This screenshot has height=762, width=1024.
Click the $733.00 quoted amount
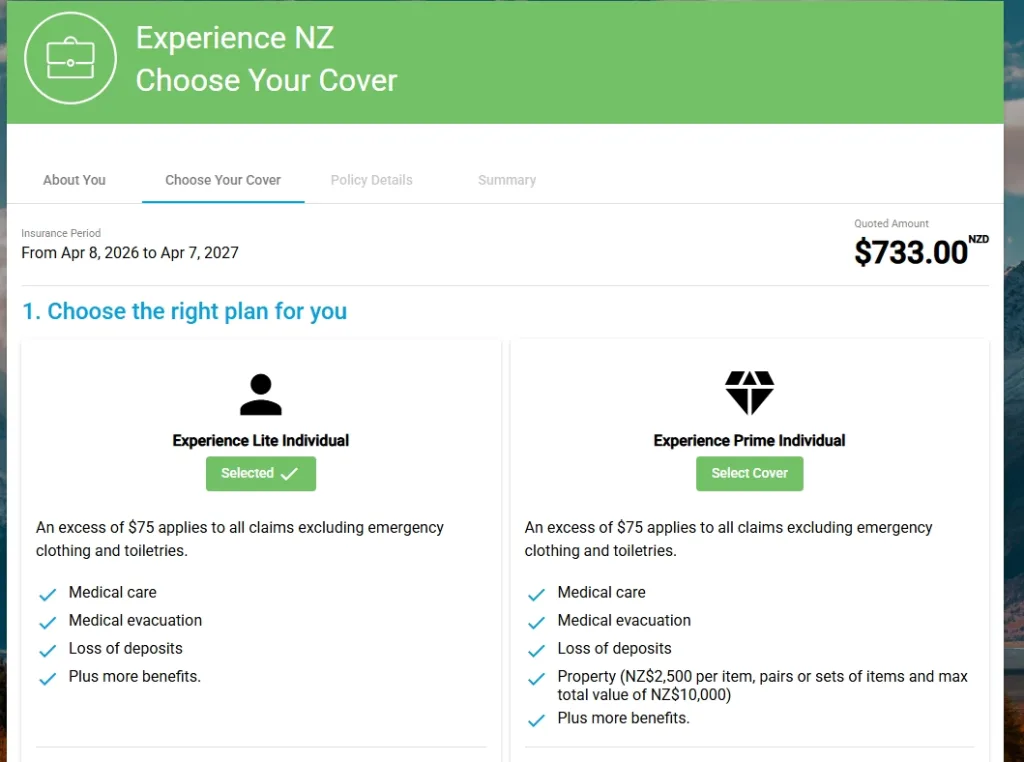pyautogui.click(x=911, y=252)
